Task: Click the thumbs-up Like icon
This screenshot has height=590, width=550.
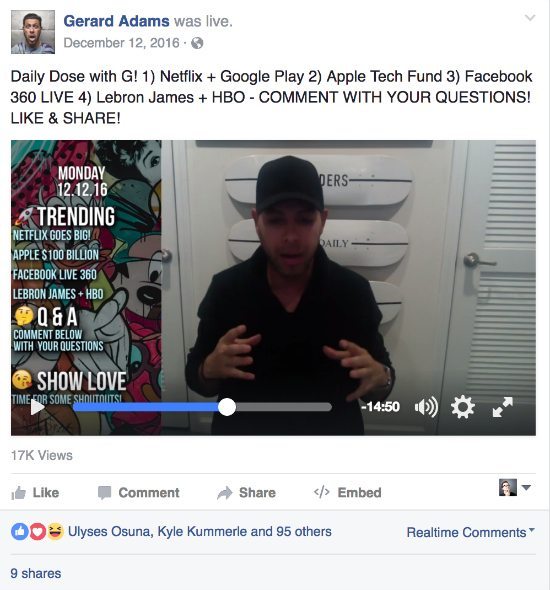Action: coord(18,493)
